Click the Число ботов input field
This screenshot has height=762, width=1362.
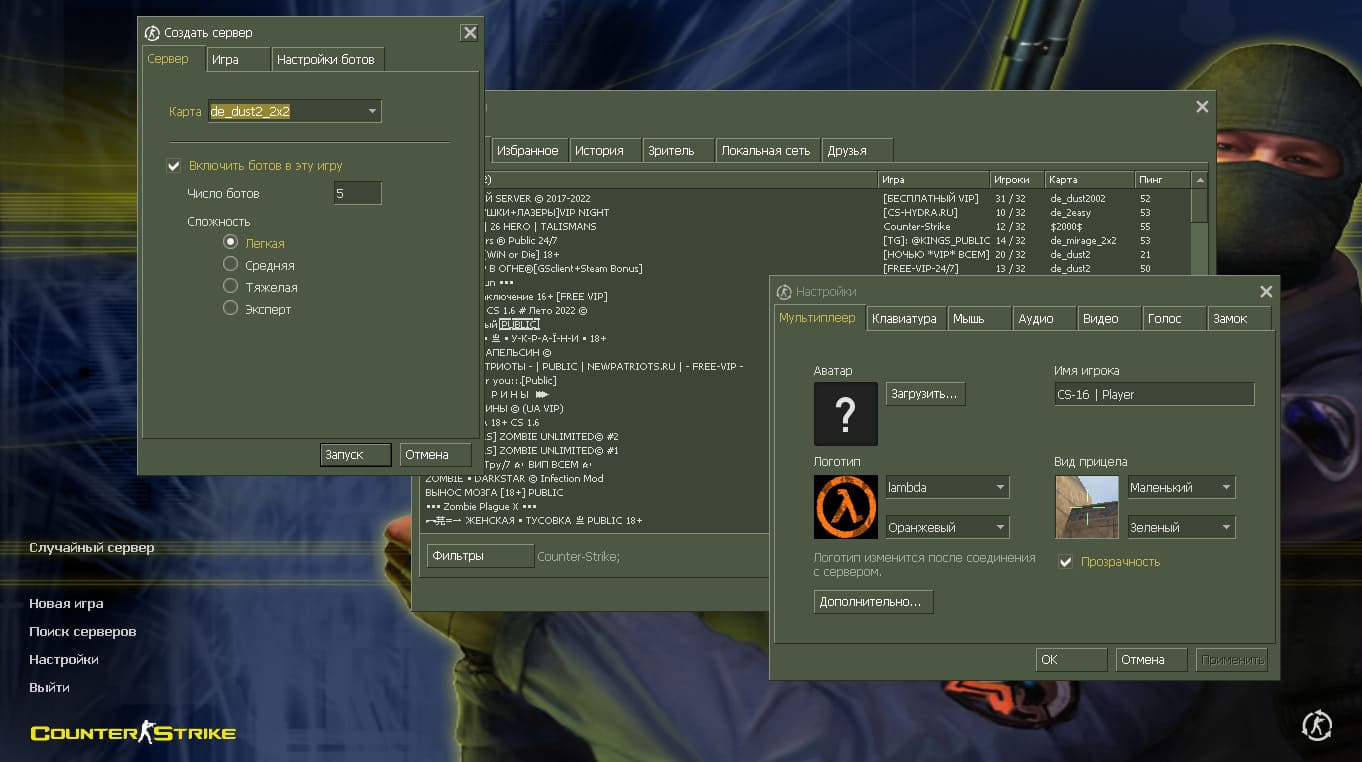(x=357, y=193)
